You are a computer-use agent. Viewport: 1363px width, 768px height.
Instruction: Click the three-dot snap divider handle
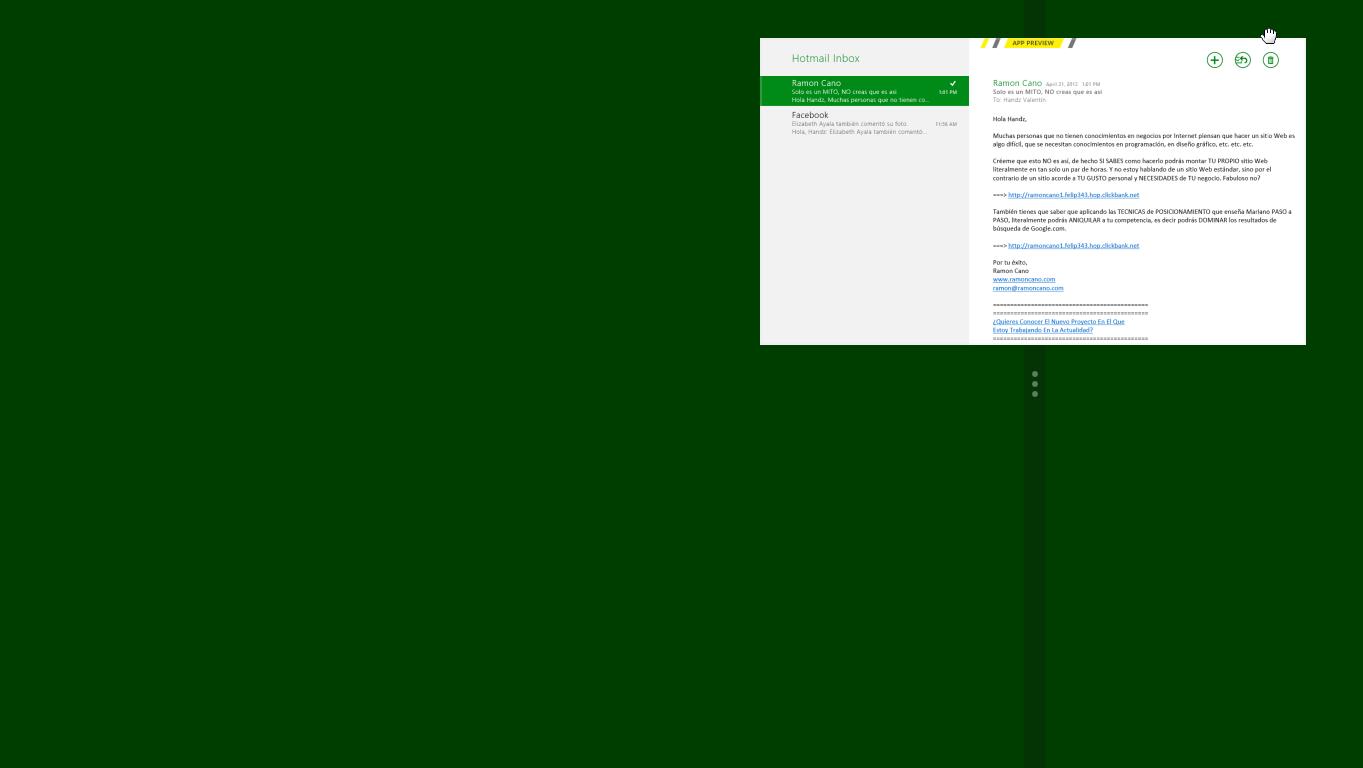(x=1035, y=384)
